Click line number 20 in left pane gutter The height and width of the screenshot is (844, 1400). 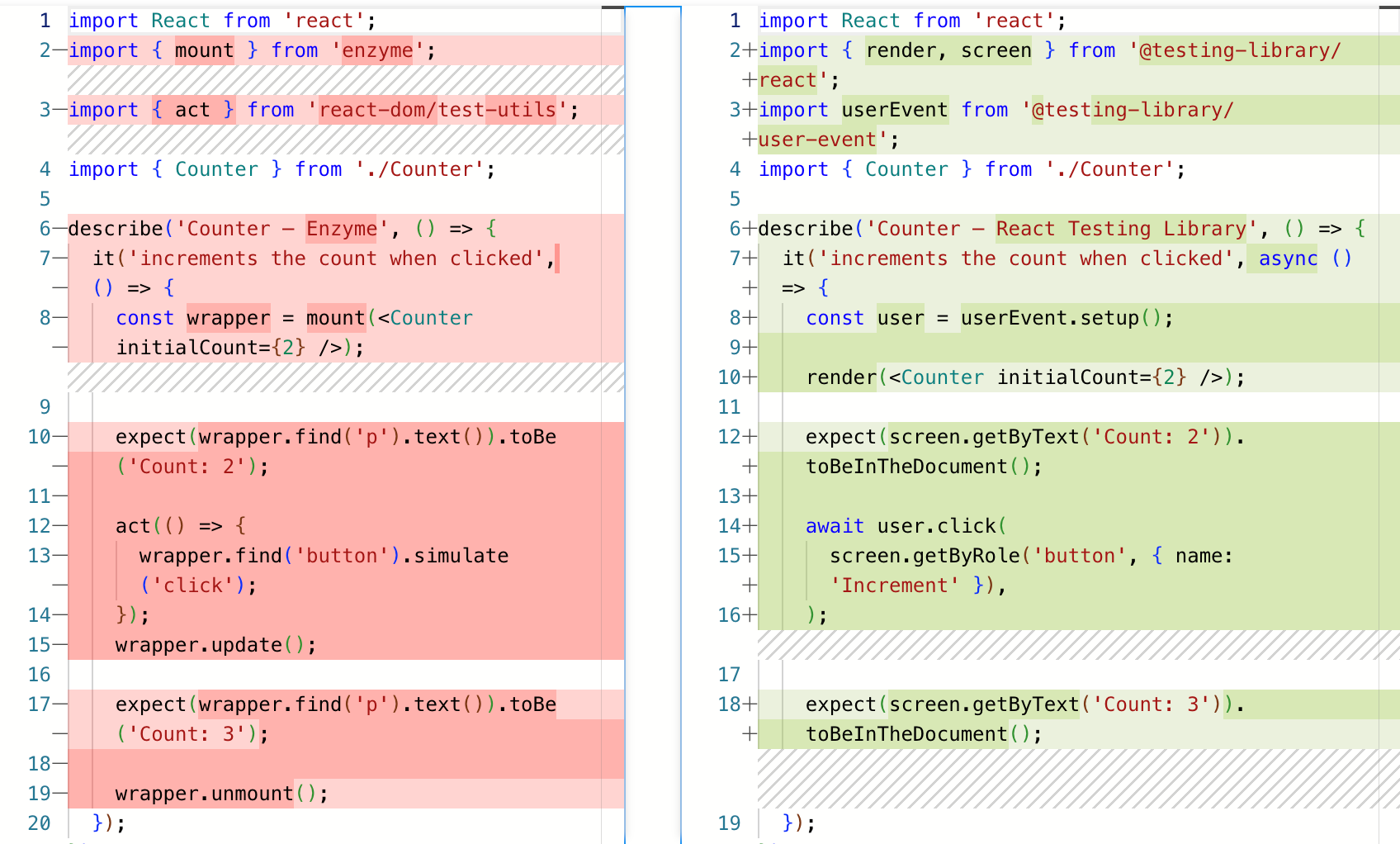[39, 823]
